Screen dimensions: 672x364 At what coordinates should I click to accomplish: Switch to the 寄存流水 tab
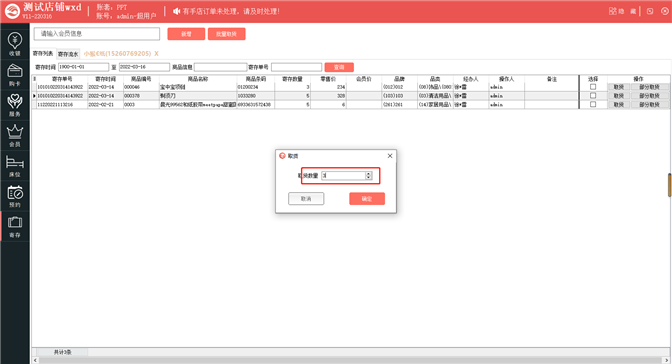tap(68, 54)
